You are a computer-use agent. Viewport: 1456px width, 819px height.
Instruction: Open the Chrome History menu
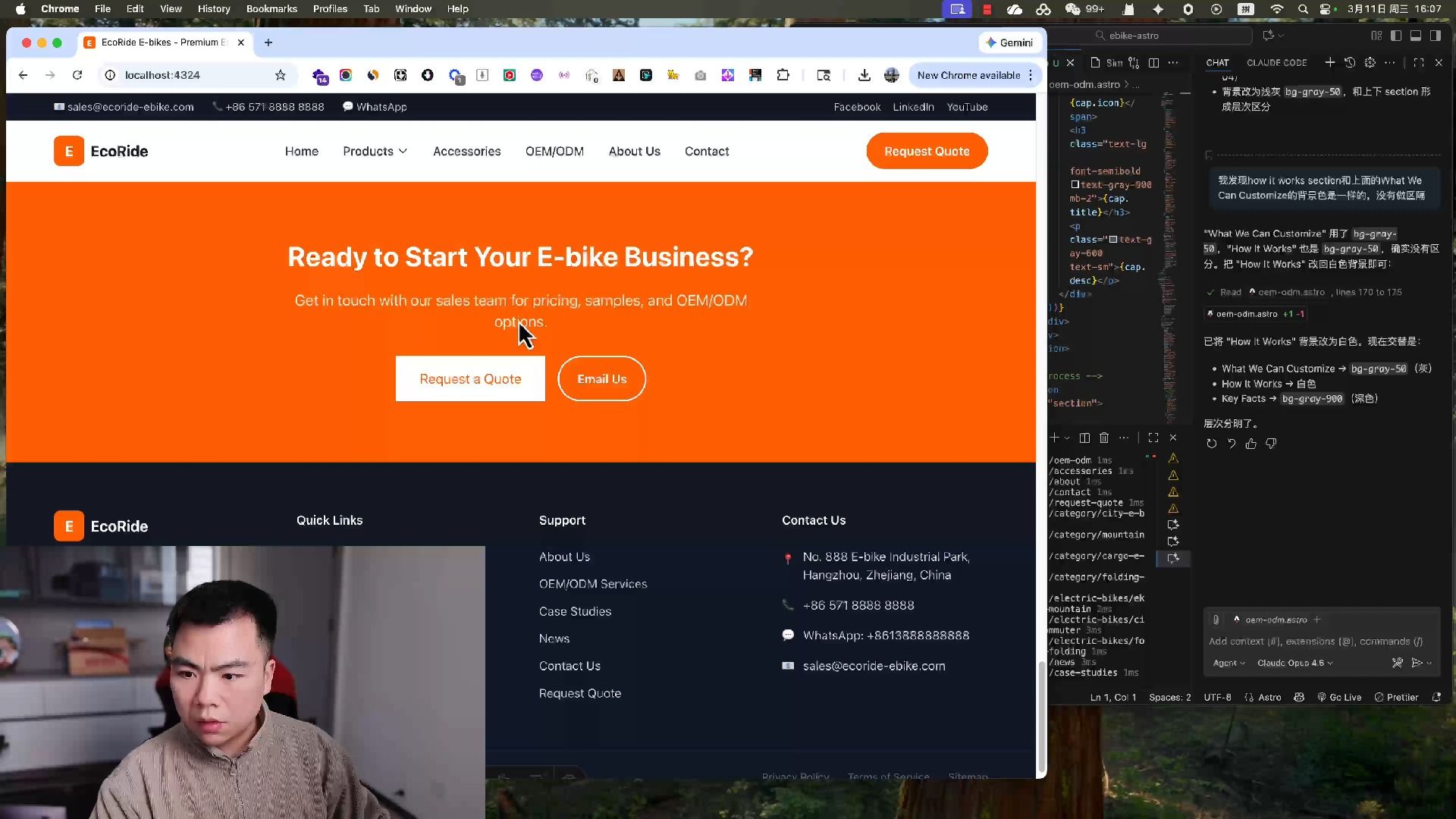click(x=214, y=9)
